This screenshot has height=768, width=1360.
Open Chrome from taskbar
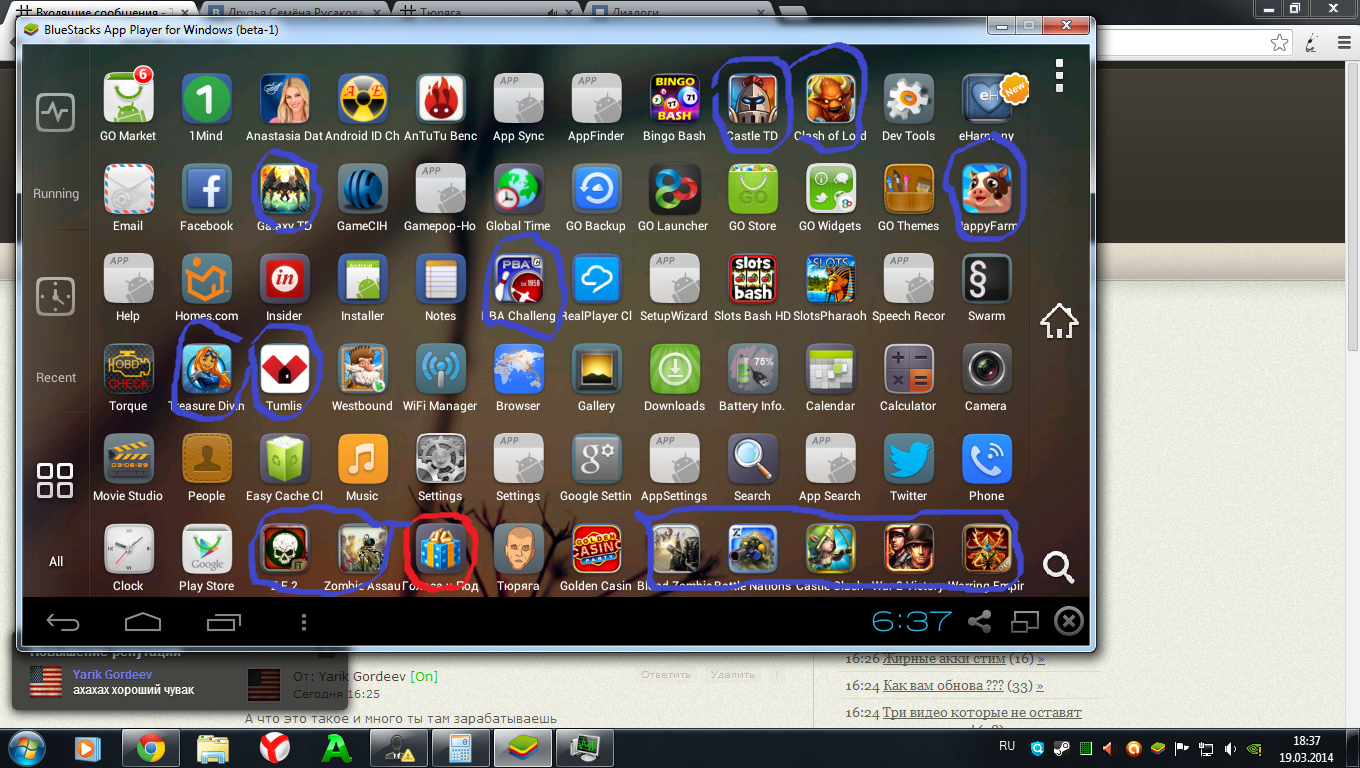(x=151, y=747)
